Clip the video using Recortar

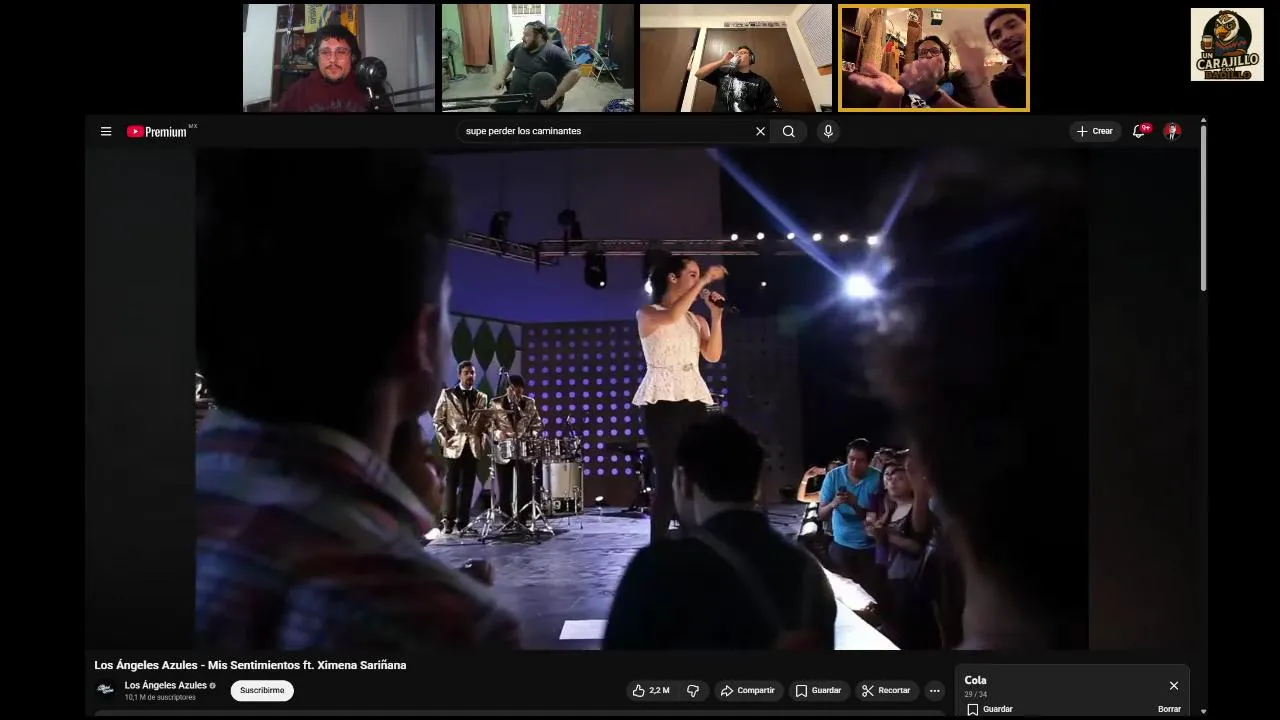(886, 690)
